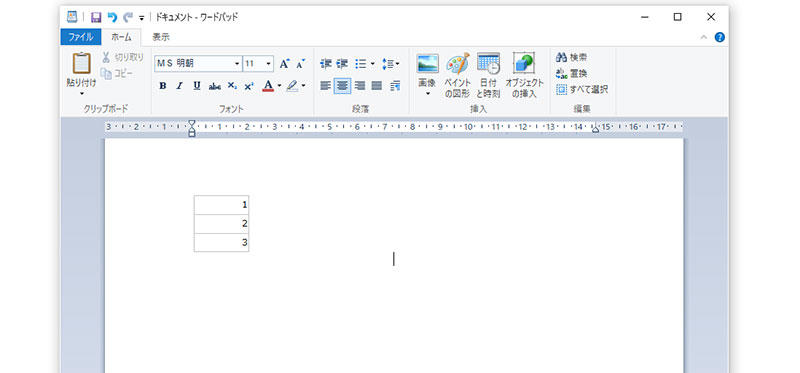Insert a picture with 画像 icon
The width and height of the screenshot is (800, 373).
click(427, 64)
